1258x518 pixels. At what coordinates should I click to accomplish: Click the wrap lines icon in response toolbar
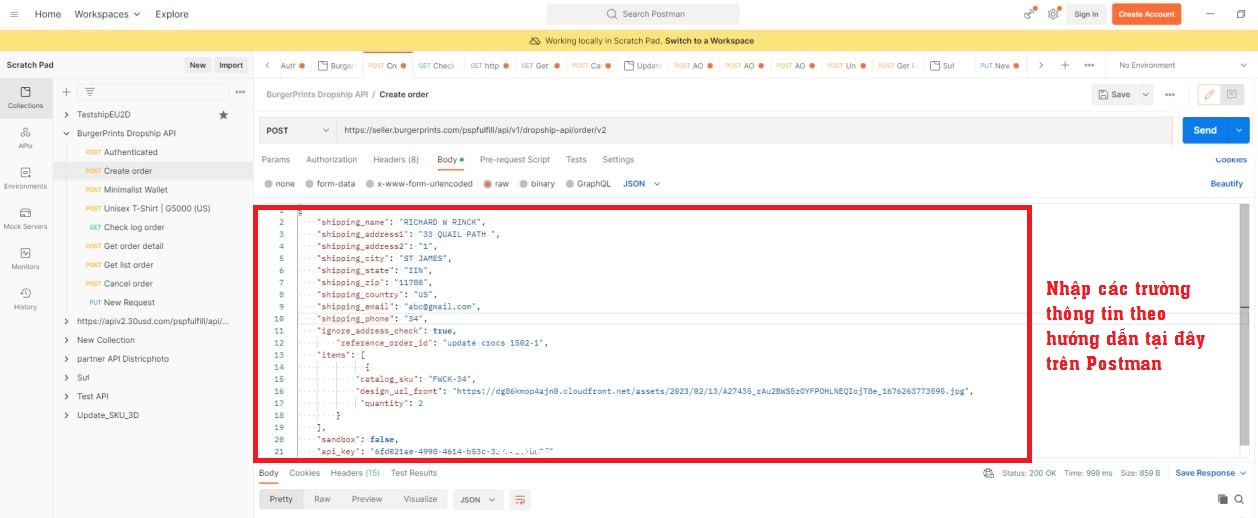[x=520, y=499]
